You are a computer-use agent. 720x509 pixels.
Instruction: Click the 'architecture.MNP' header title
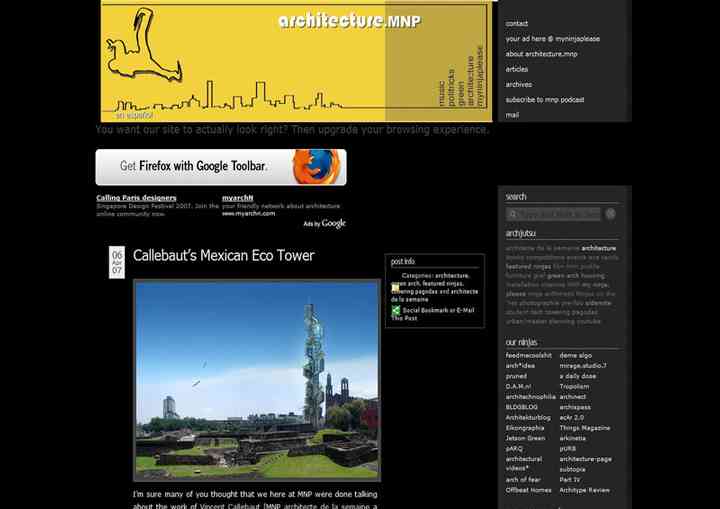pos(349,21)
